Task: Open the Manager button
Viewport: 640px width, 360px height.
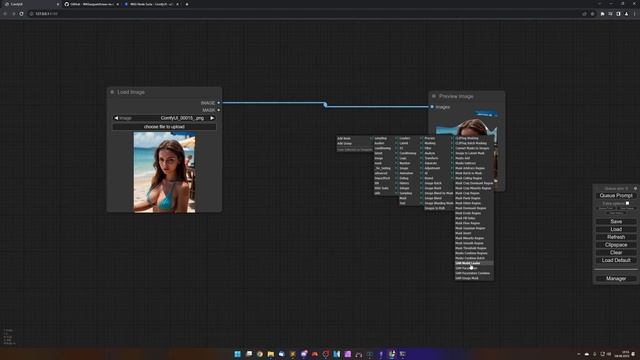Action: tap(616, 279)
